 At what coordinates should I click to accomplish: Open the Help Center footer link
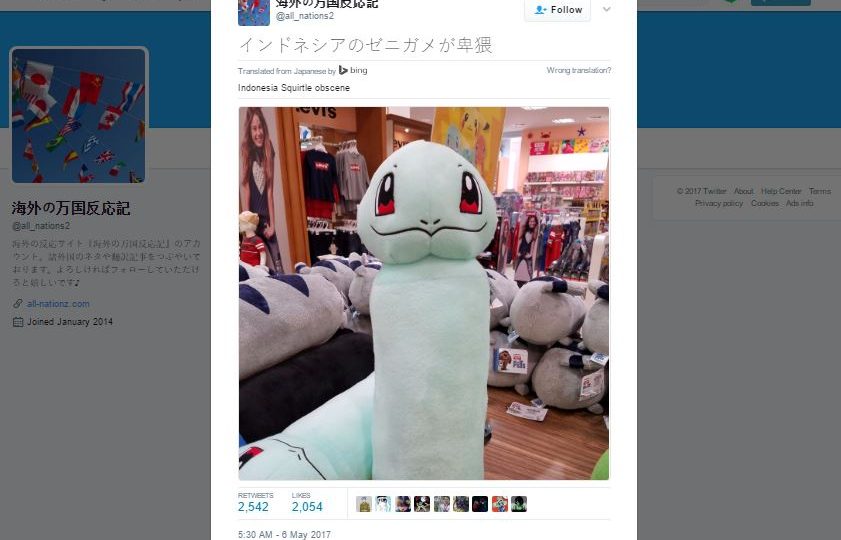(781, 191)
